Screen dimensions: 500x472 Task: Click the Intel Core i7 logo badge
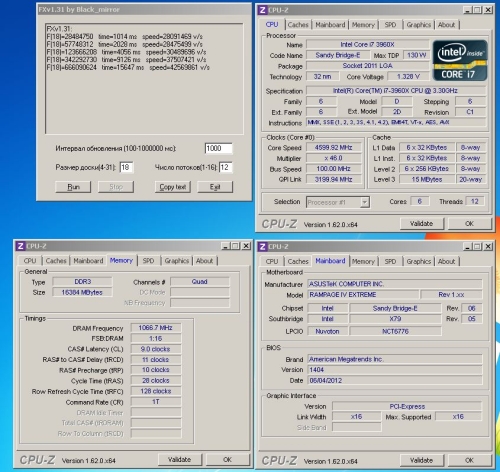pyautogui.click(x=460, y=60)
